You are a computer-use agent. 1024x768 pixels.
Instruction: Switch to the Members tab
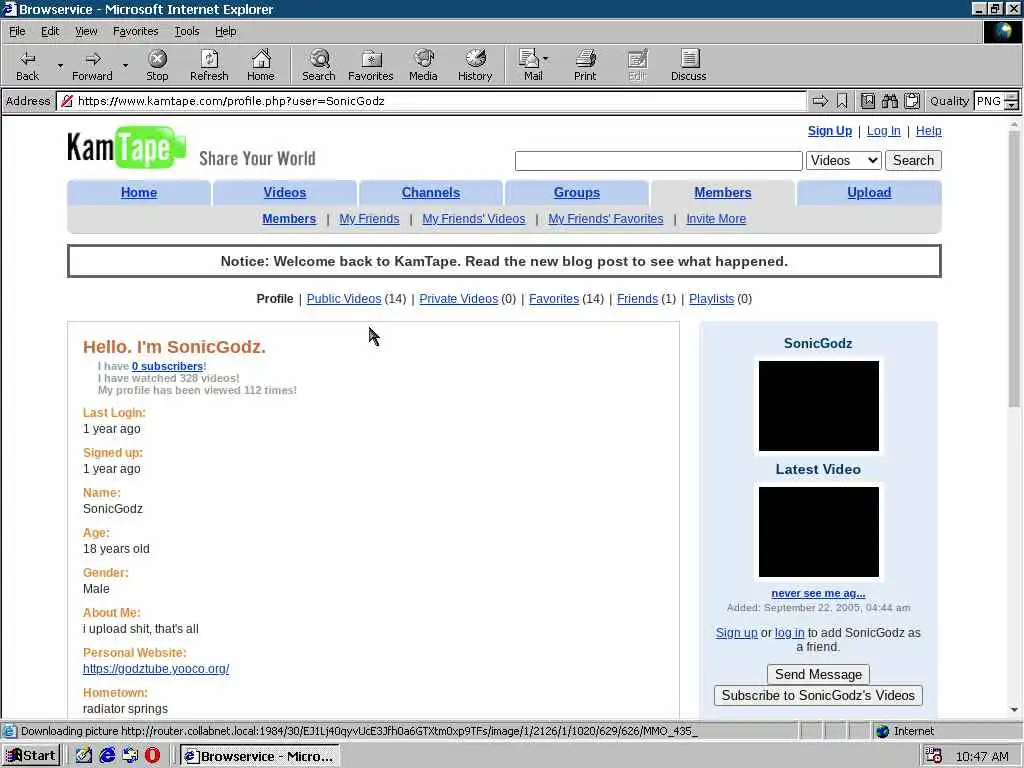pos(722,193)
